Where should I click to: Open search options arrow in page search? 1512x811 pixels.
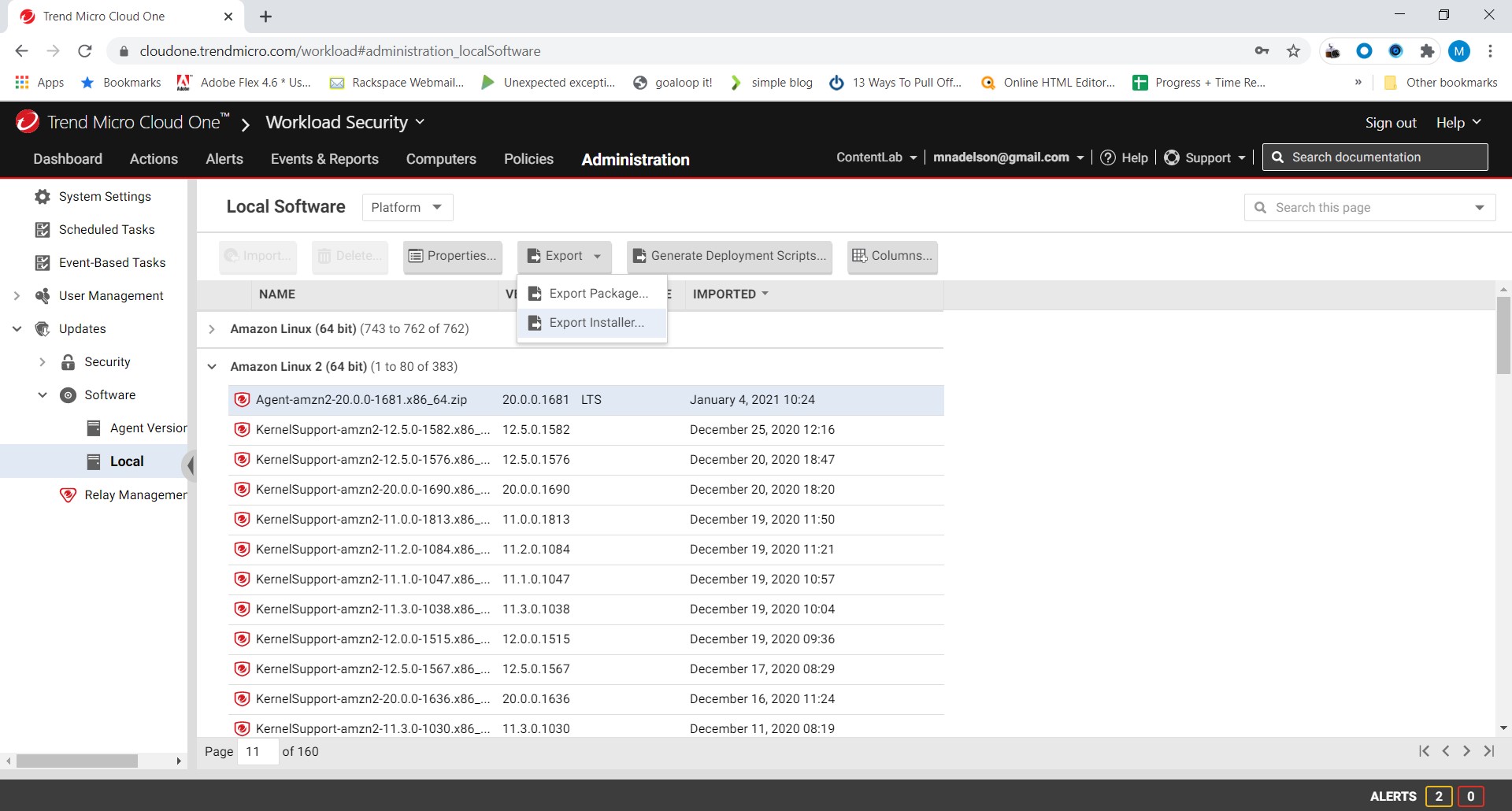[1480, 208]
